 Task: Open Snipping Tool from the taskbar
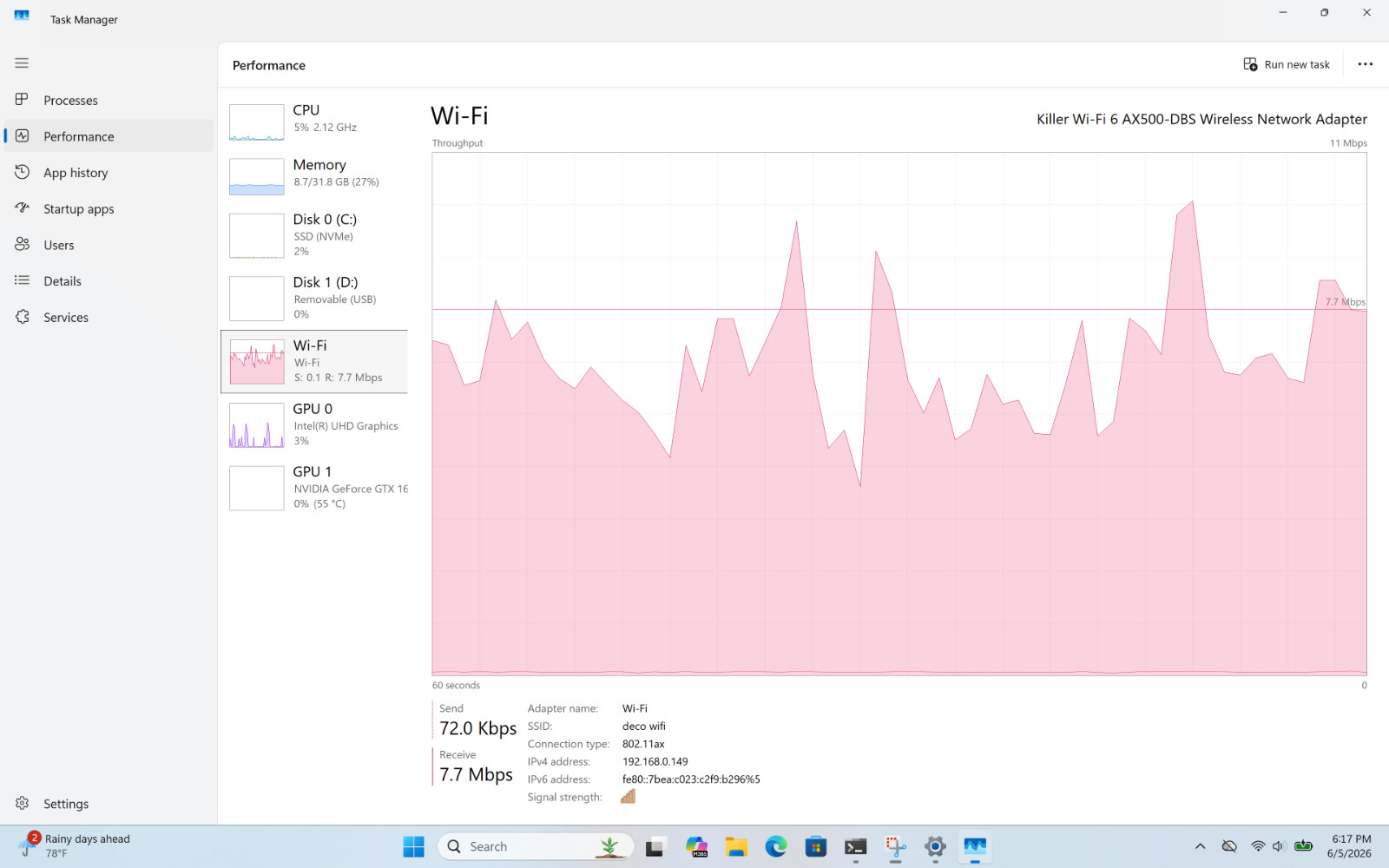pos(896,846)
